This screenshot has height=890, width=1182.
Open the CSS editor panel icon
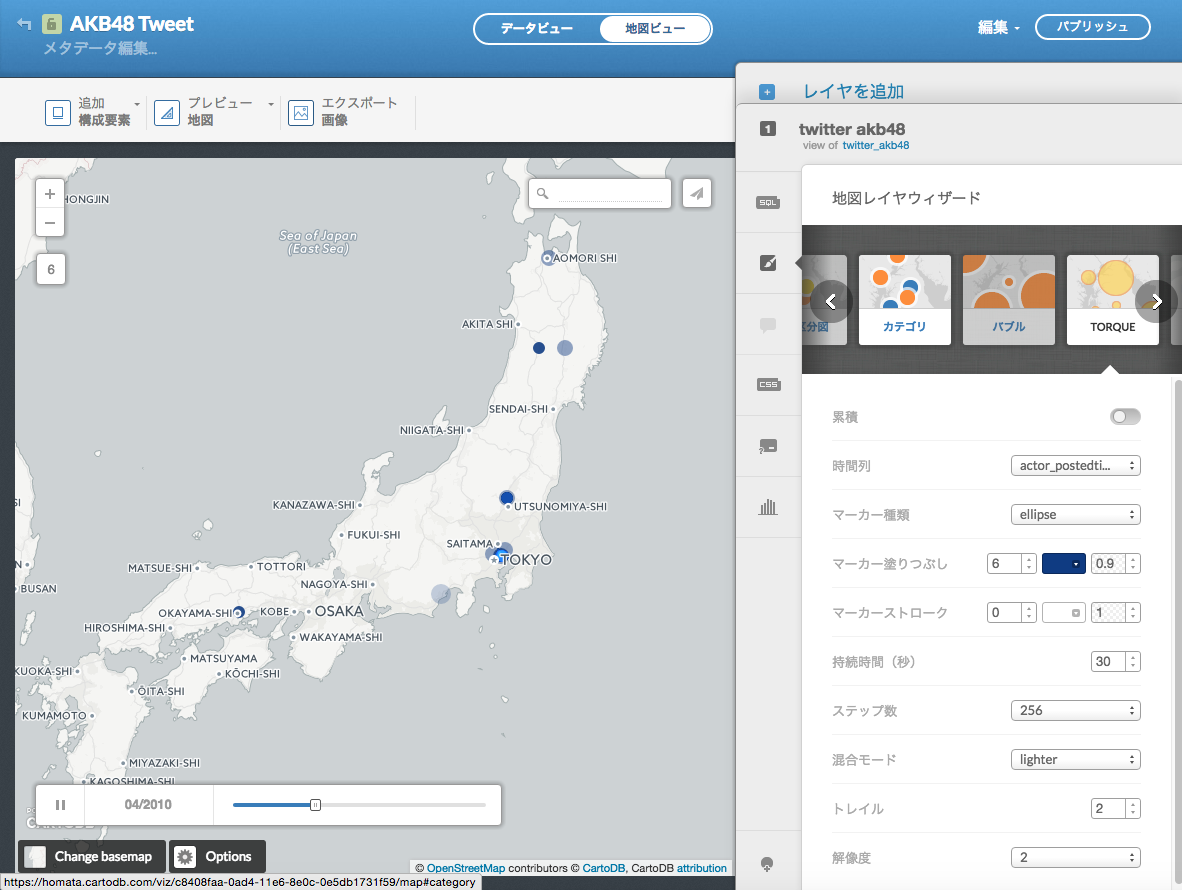(768, 384)
